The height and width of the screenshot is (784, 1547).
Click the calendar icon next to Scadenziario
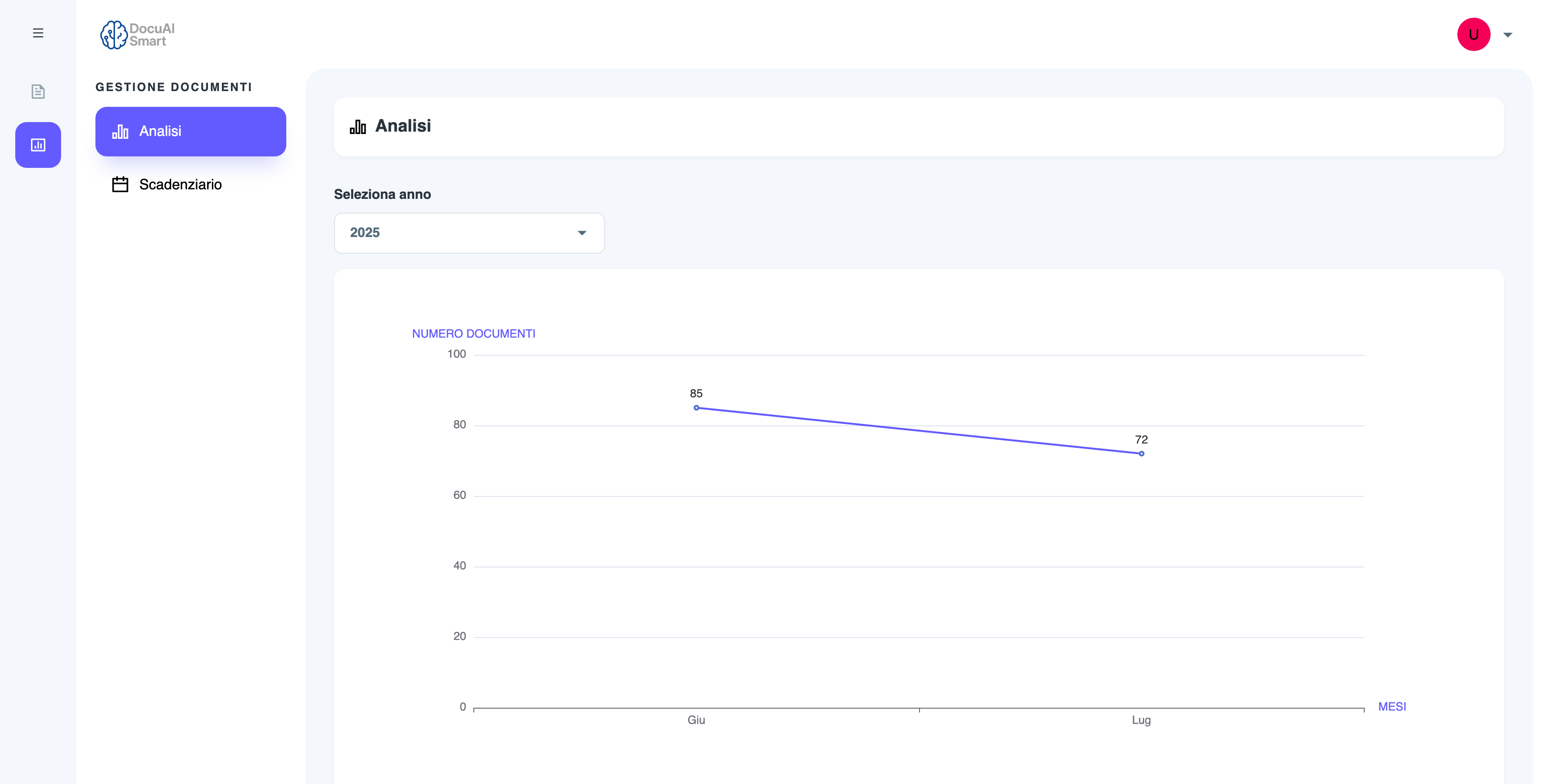coord(119,184)
